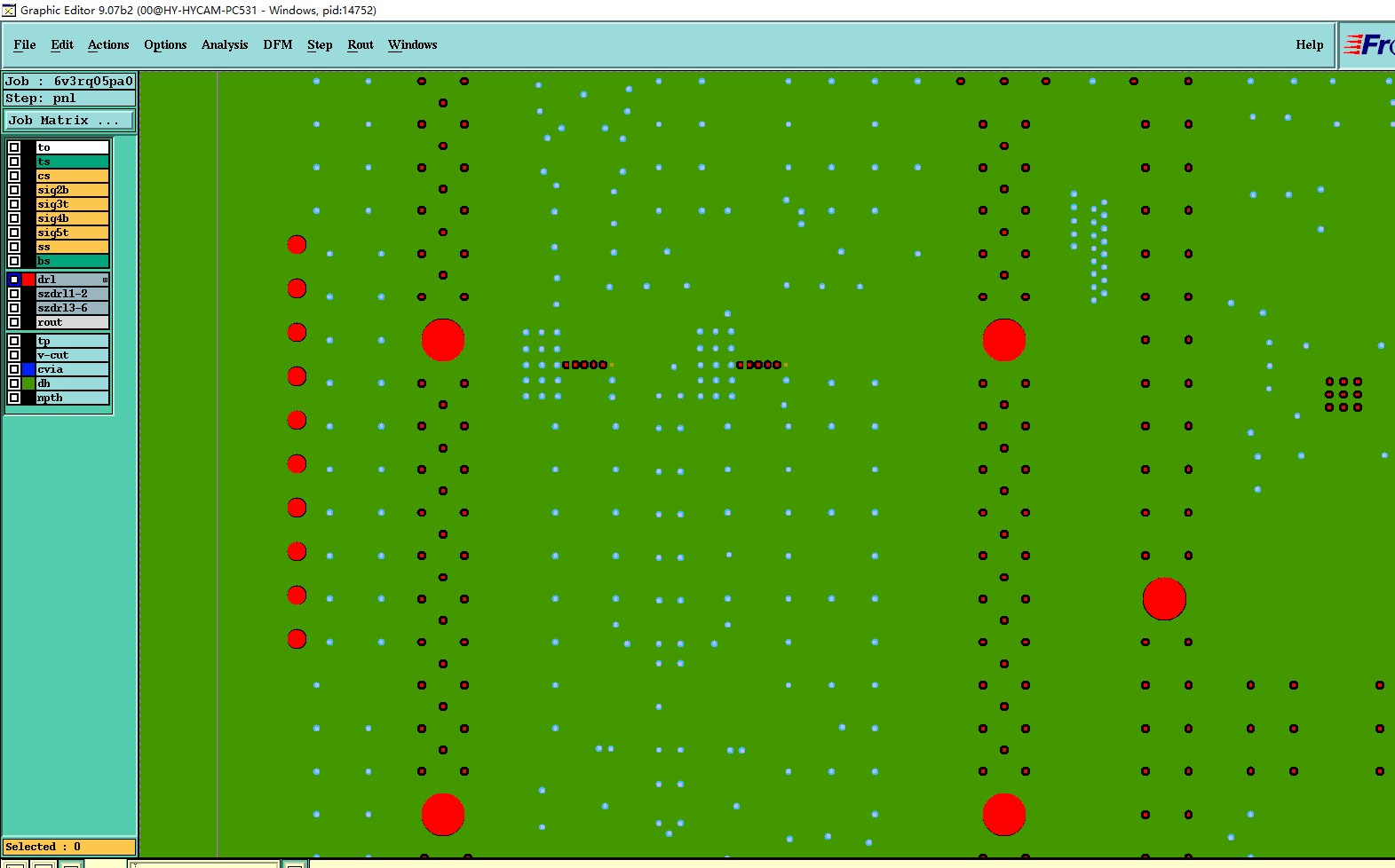Screen dimensions: 1395x868
Task: Select the 'sig5t' layer name
Action: 73,233
